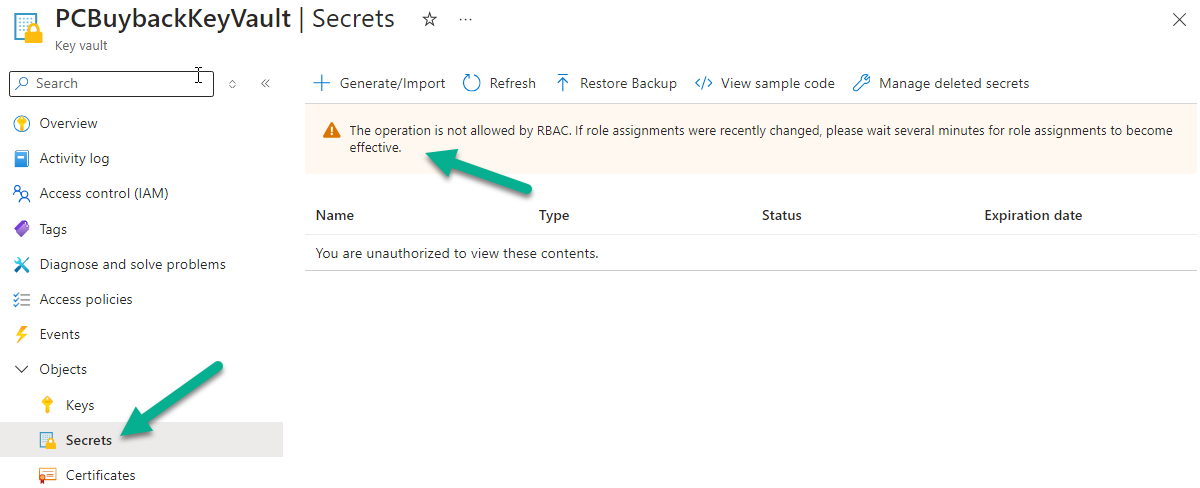The height and width of the screenshot is (488, 1200).
Task: Click the yellow Keys icon
Action: (47, 405)
